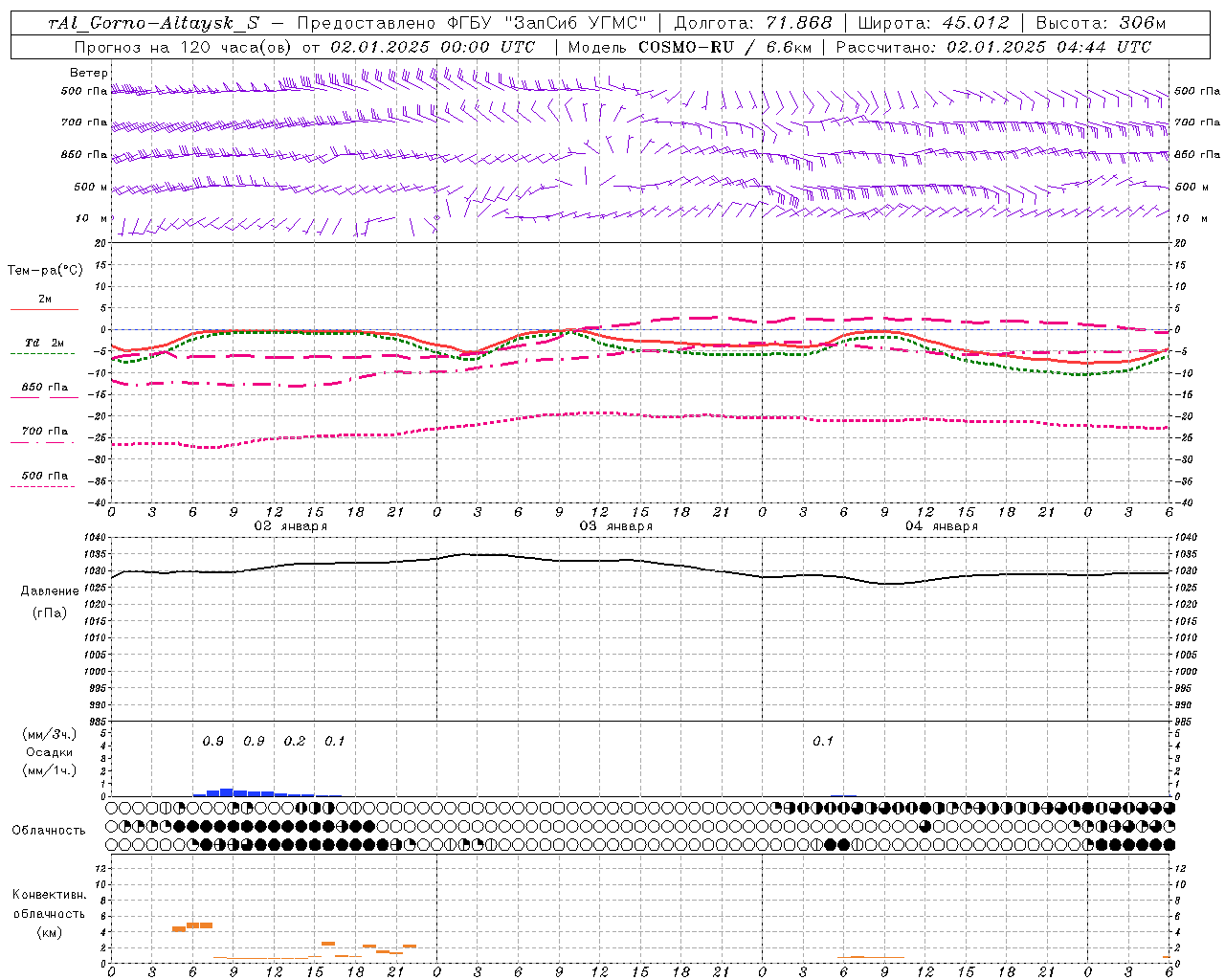Viewport: 1225px width, 980px height.
Task: Click the (мм/3ч.) units label
Action: point(50,734)
